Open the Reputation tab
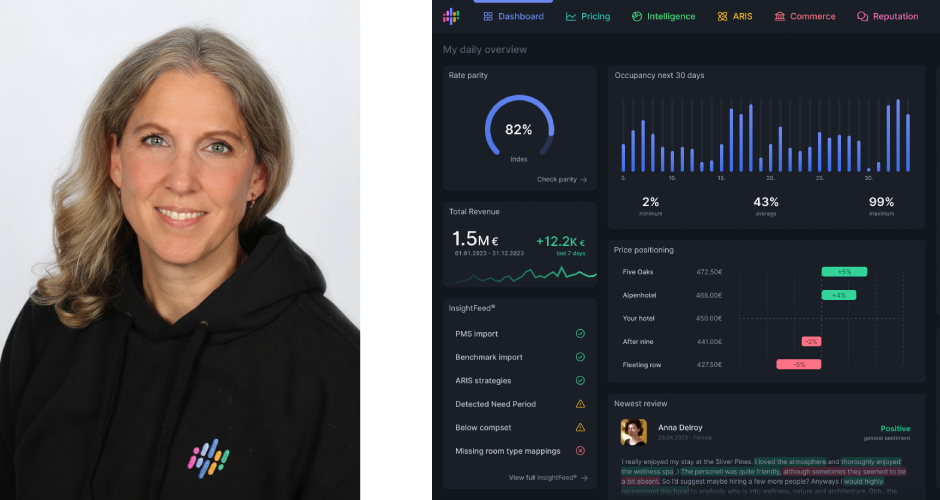This screenshot has width=940, height=500. [x=888, y=17]
